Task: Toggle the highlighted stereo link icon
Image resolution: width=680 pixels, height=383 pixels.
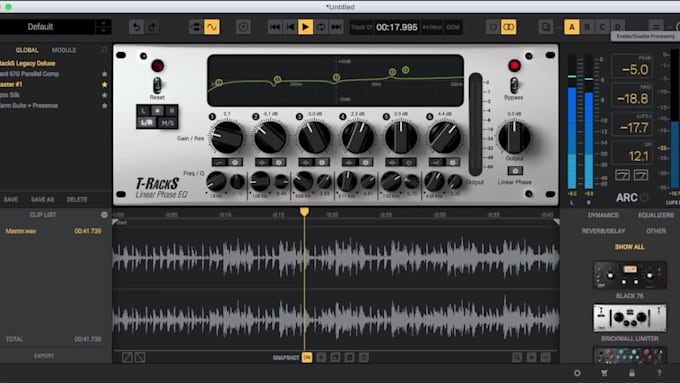Action: click(x=509, y=27)
